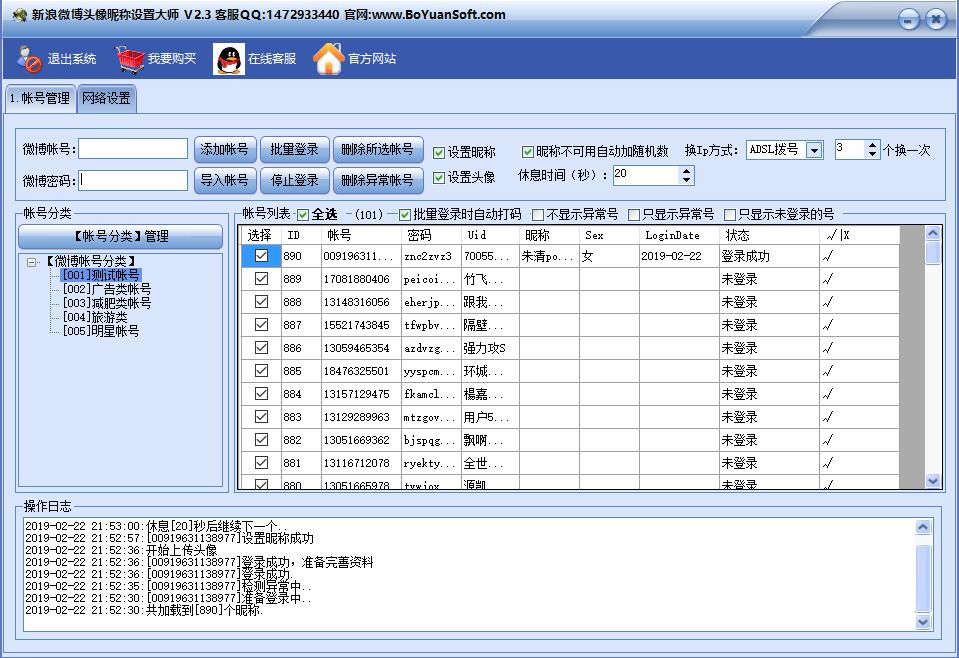Collapse the 【微博帐号分类】 tree node
Screen dimensions: 959x658
(x=32, y=262)
